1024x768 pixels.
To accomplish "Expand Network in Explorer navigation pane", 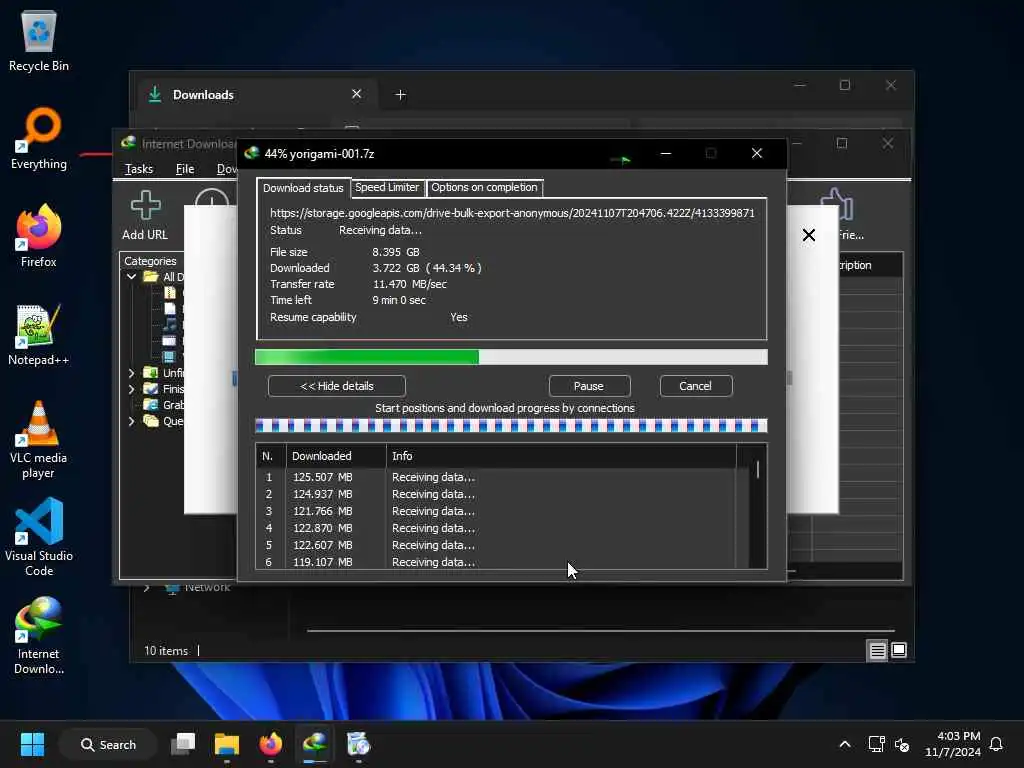I will [x=146, y=588].
